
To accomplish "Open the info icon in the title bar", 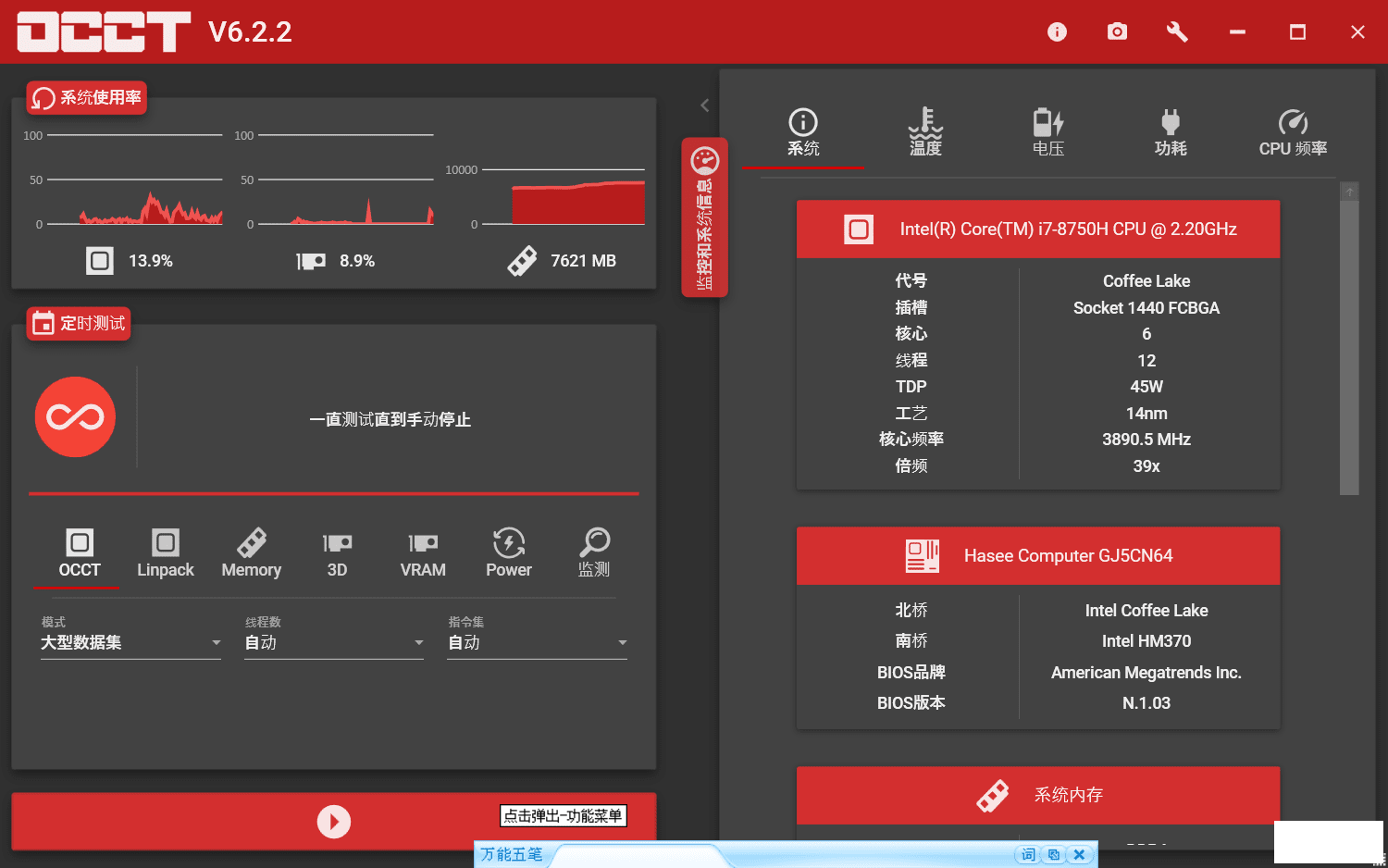I will [x=1057, y=32].
